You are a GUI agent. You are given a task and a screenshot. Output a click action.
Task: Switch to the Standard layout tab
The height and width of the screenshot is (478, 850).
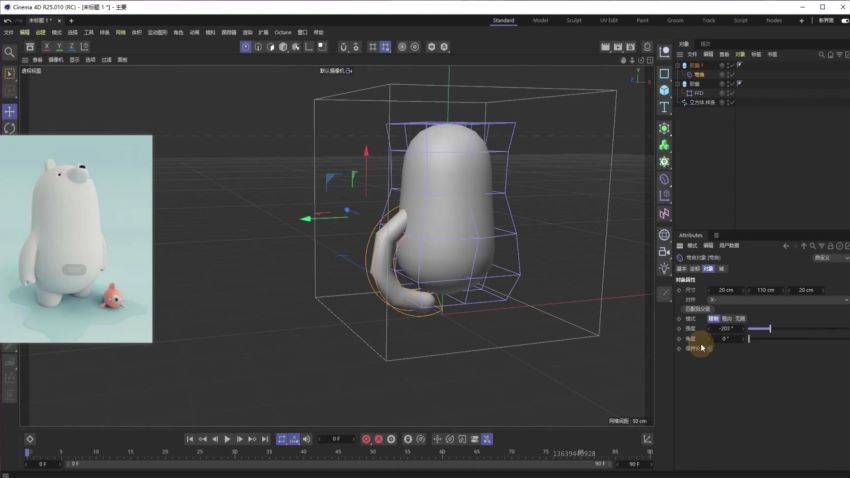point(503,21)
